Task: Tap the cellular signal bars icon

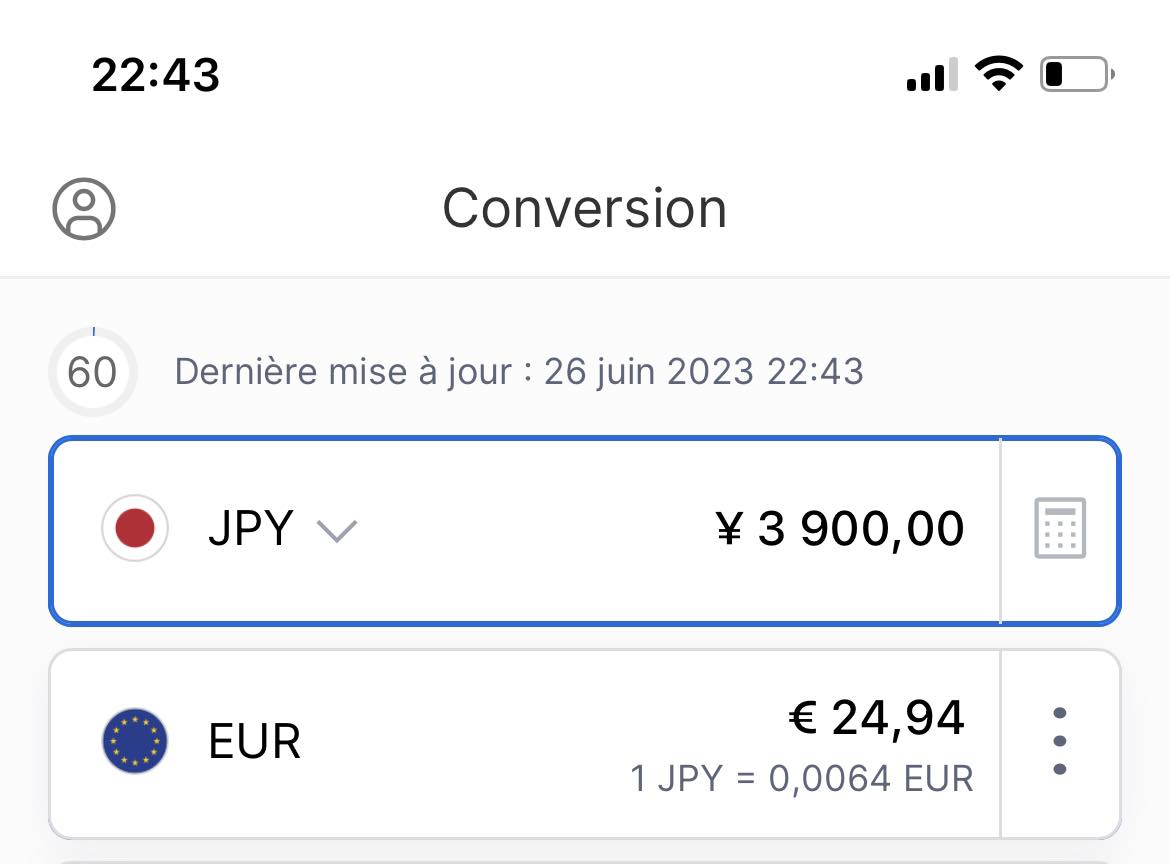Action: tap(933, 74)
